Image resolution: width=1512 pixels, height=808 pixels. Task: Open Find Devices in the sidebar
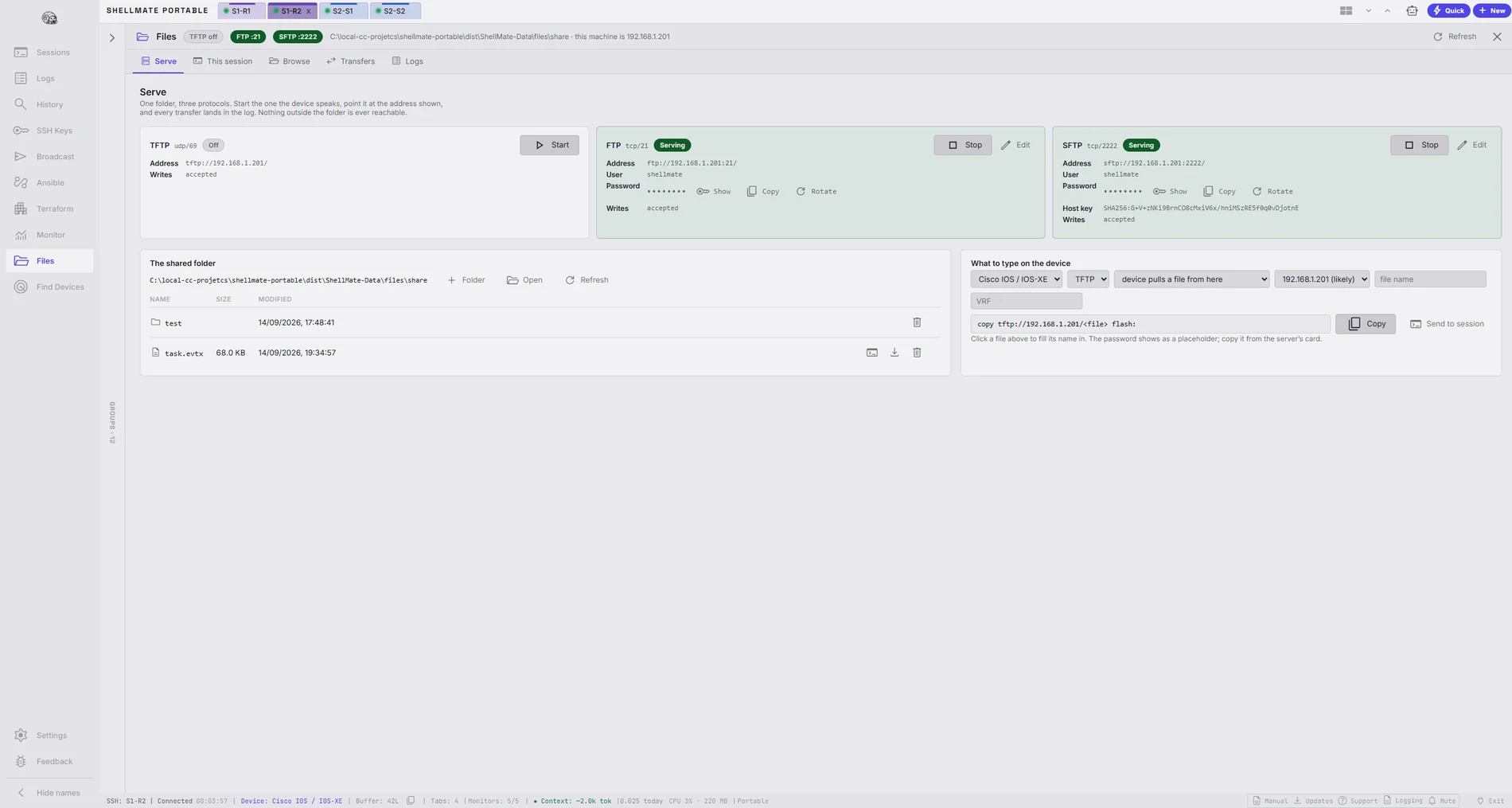[49, 287]
